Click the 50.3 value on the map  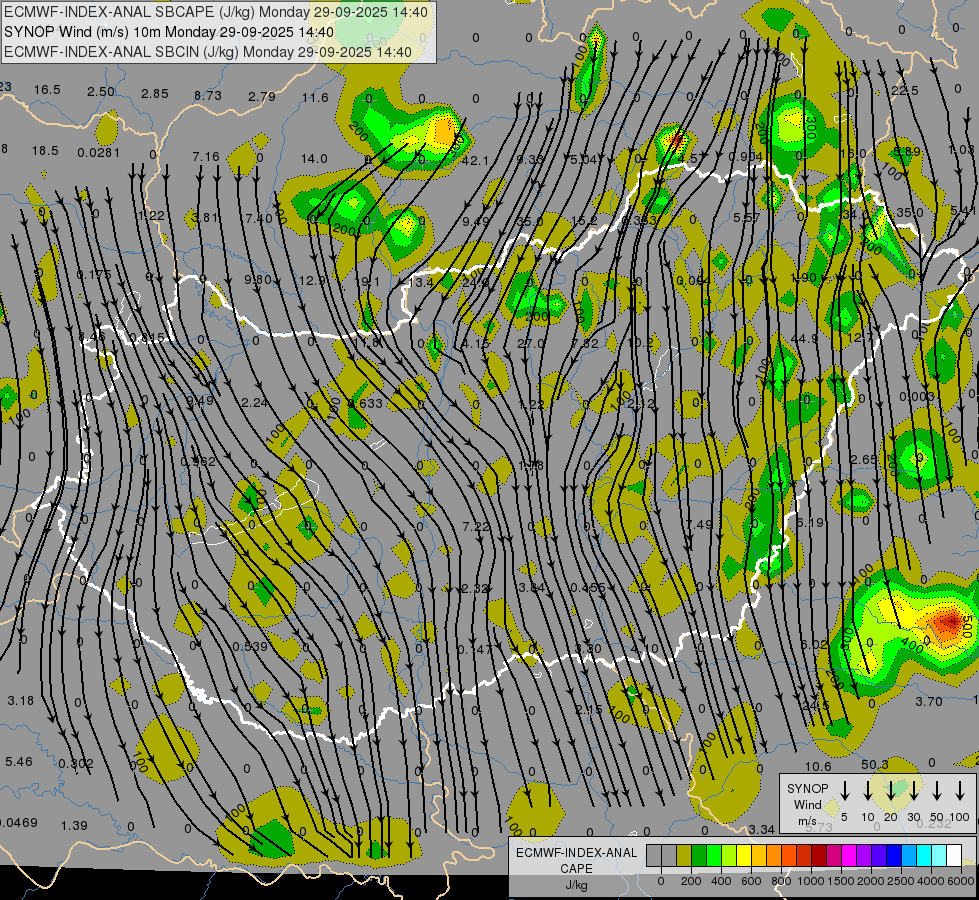(875, 764)
